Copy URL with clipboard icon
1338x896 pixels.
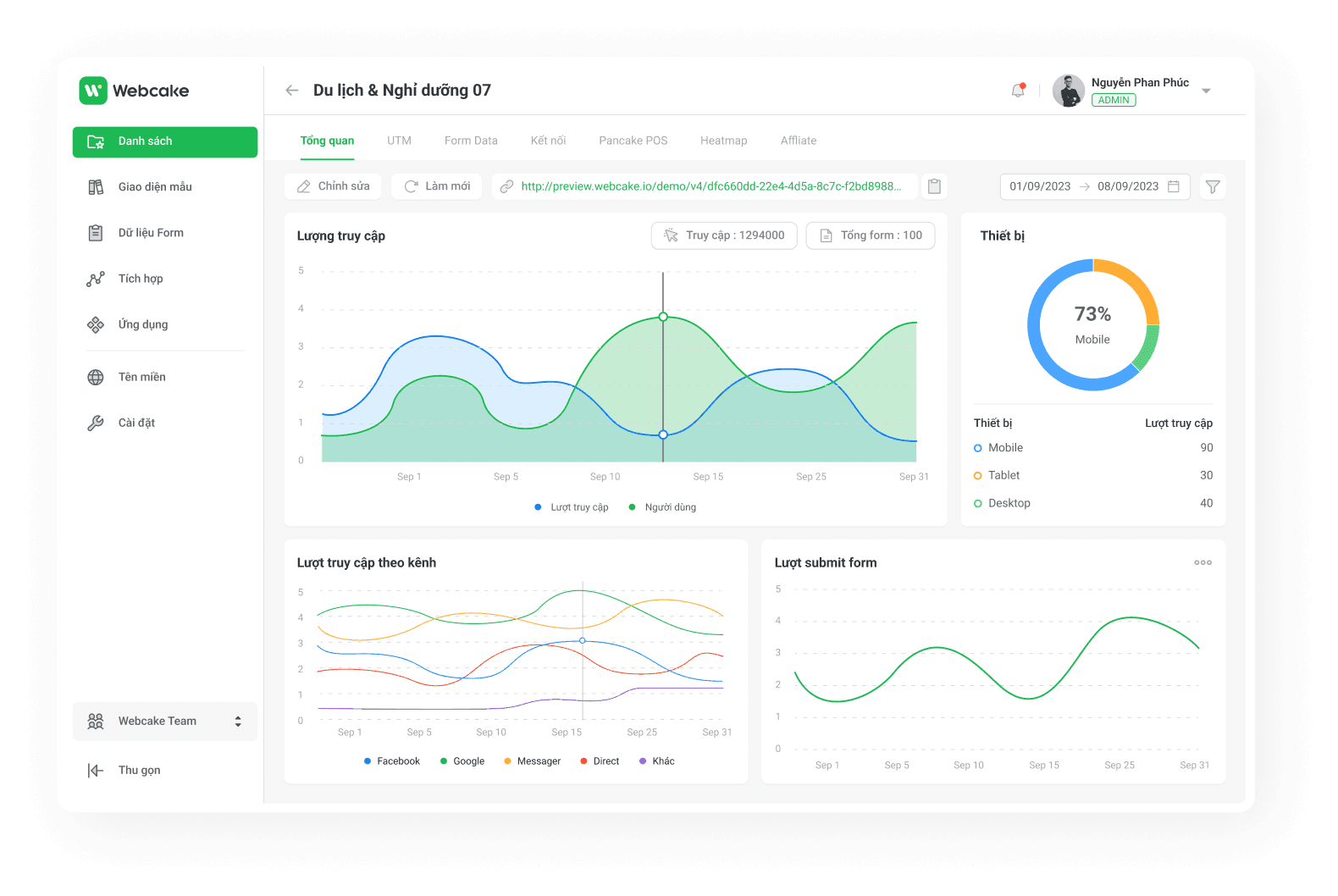934,186
